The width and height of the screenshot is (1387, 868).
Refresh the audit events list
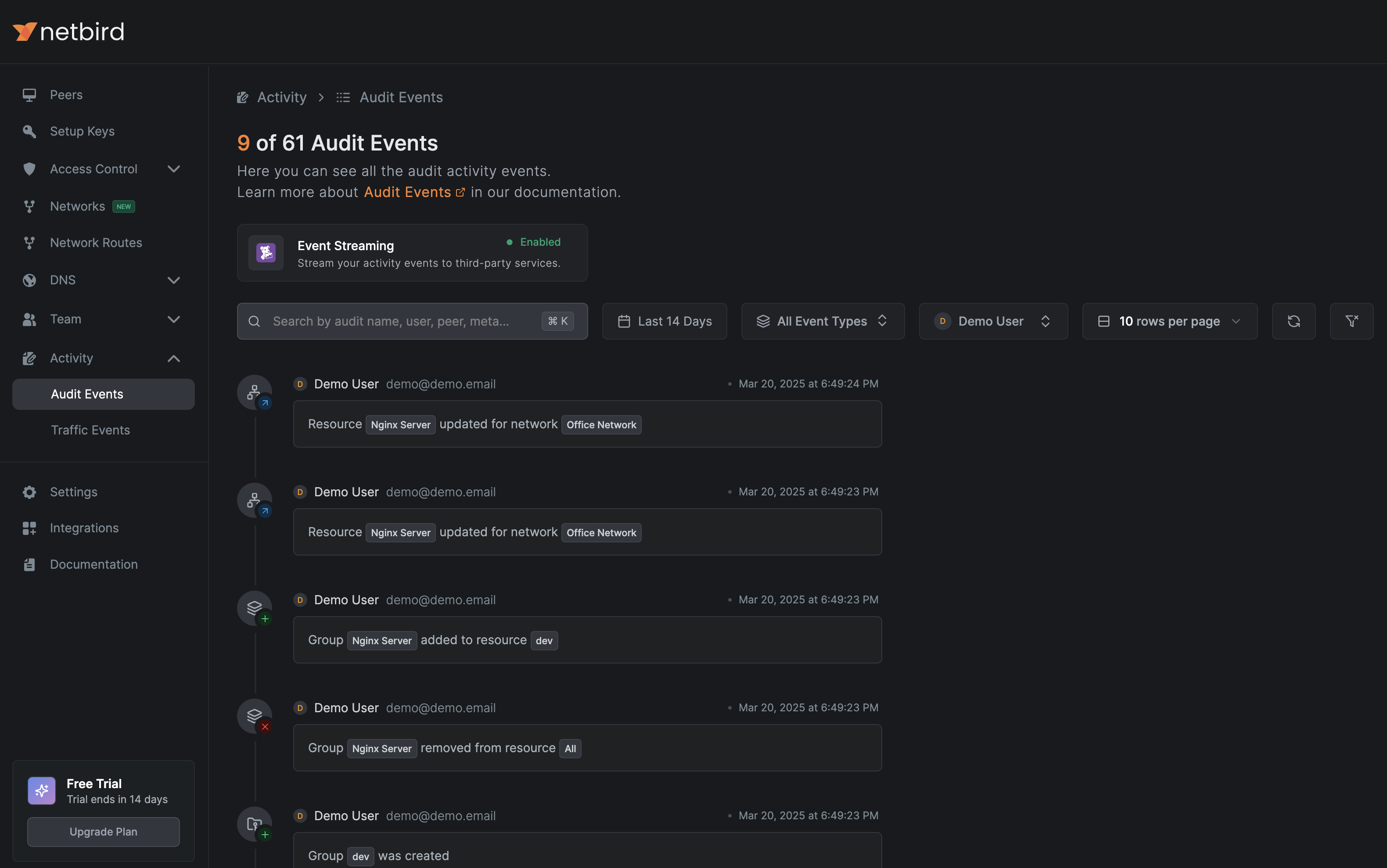1294,321
